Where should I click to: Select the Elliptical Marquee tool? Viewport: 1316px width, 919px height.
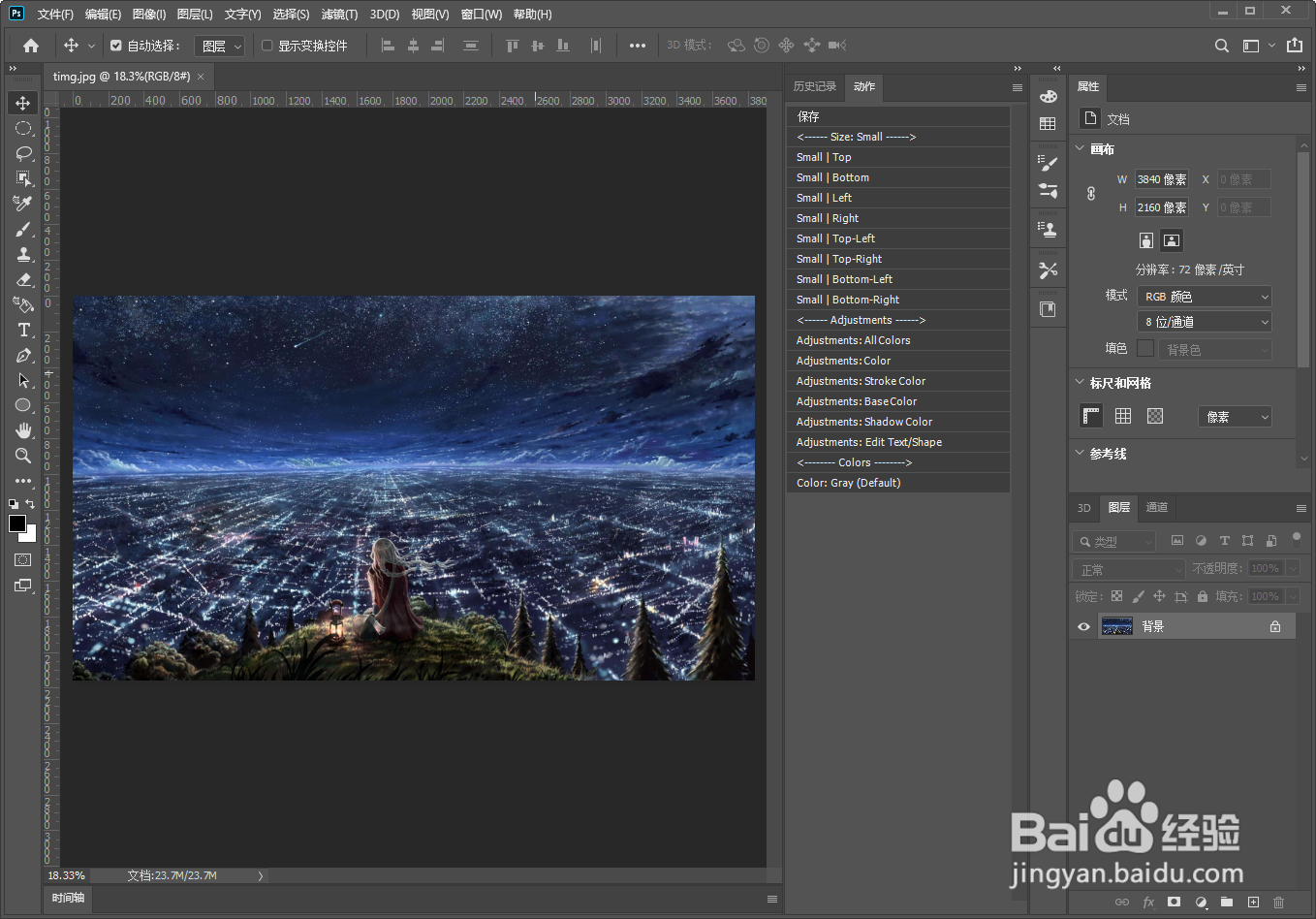pyautogui.click(x=23, y=128)
